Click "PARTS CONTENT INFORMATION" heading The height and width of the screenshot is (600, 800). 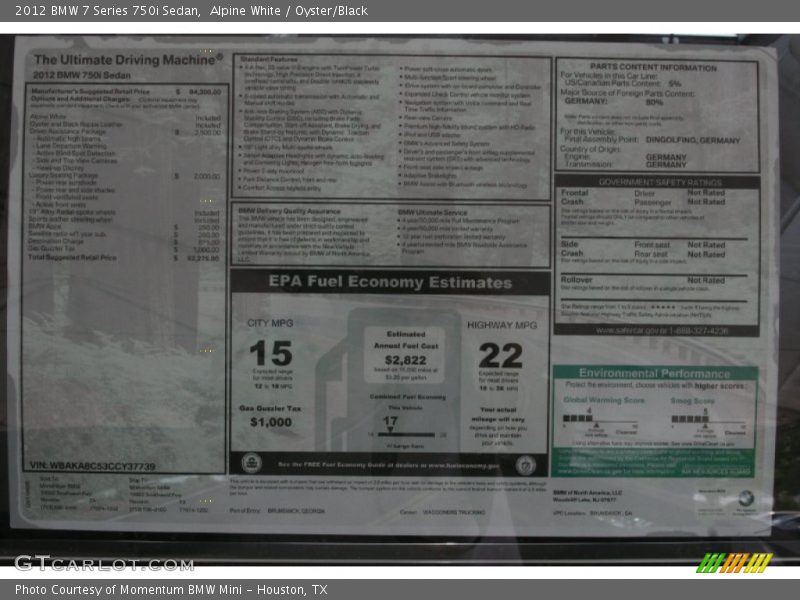click(x=653, y=67)
